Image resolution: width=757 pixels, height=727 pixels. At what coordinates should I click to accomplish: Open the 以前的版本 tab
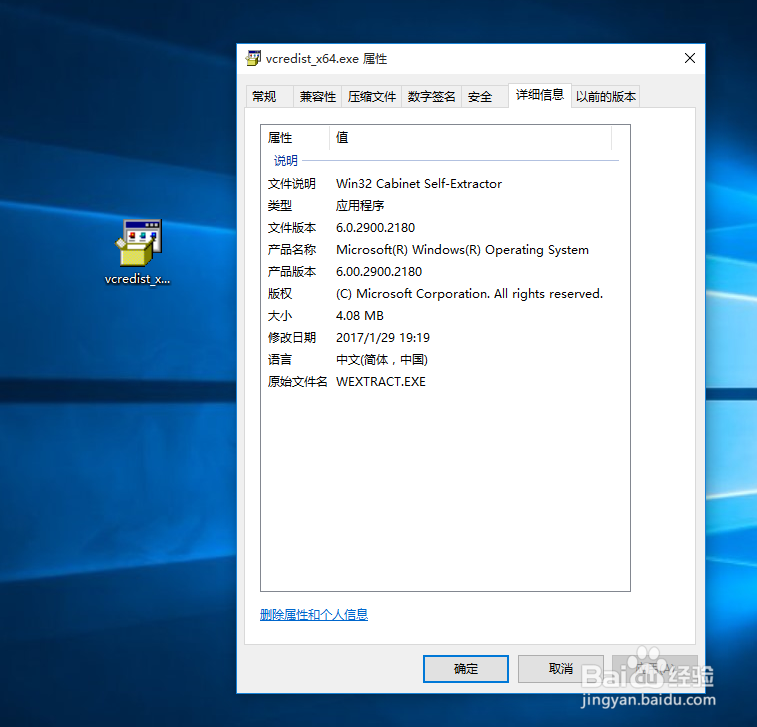point(605,97)
